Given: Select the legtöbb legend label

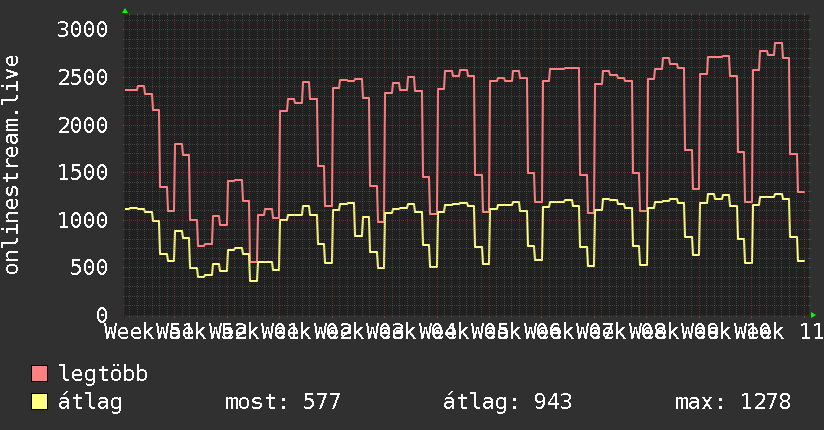Looking at the screenshot, I should pos(103,374).
